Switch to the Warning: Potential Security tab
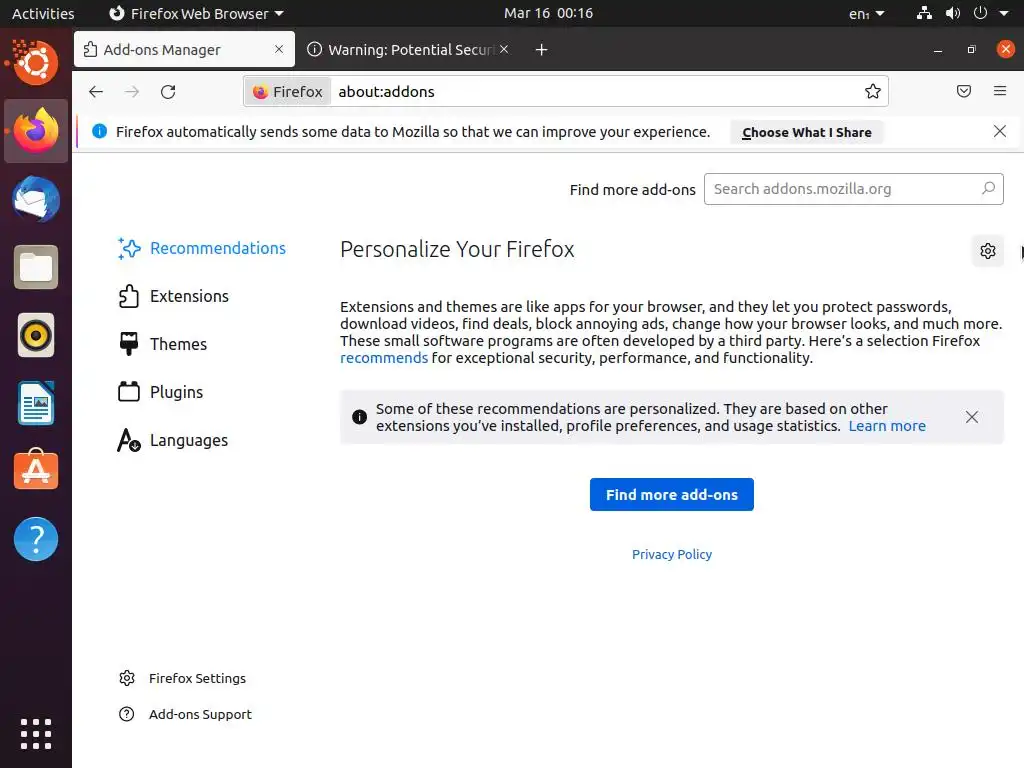Viewport: 1024px width, 768px height. (408, 50)
